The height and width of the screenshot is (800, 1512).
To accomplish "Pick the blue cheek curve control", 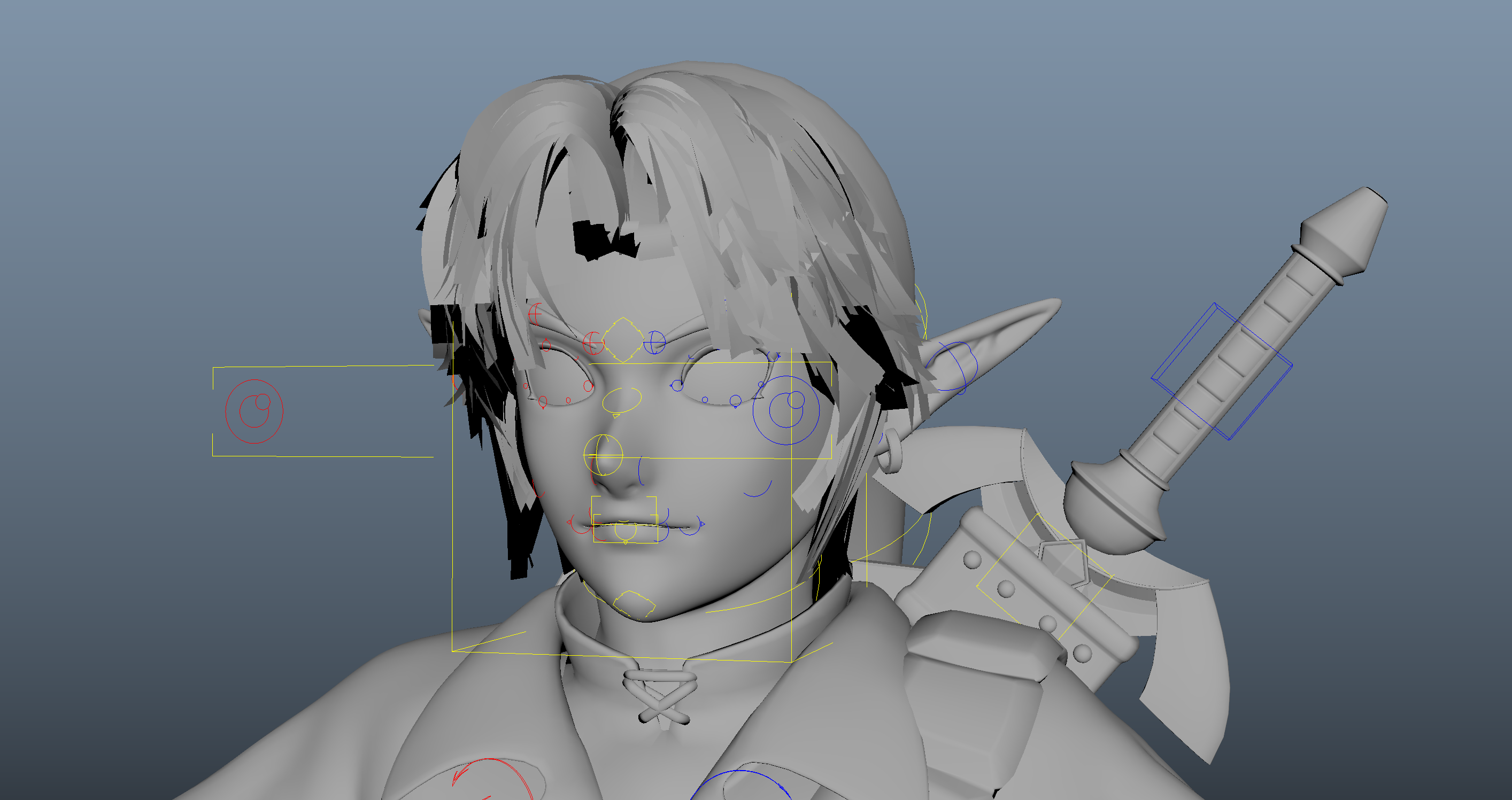I will point(758,488).
